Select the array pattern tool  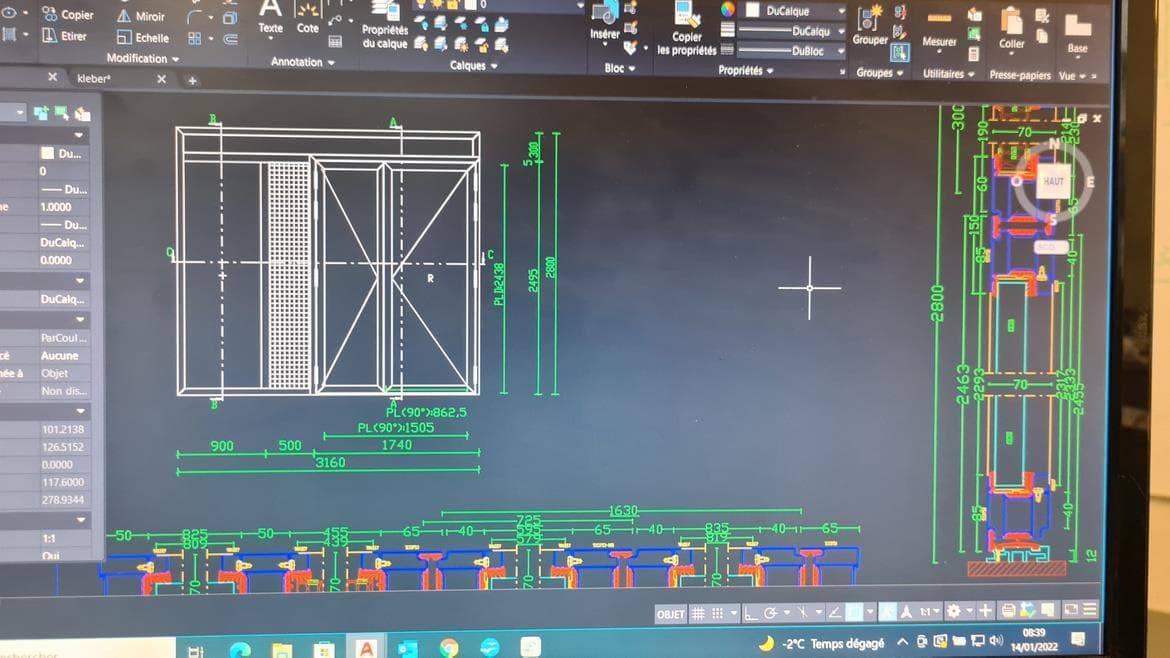(195, 38)
